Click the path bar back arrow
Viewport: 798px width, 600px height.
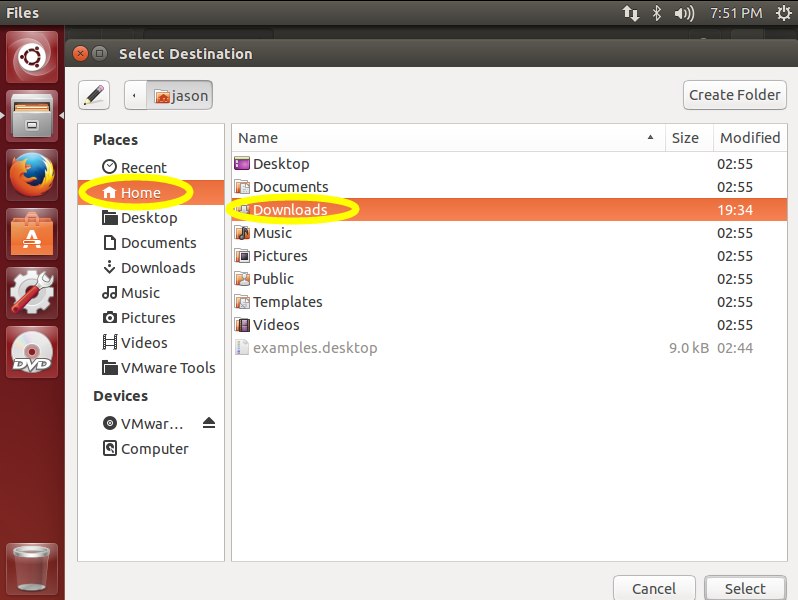pos(135,95)
